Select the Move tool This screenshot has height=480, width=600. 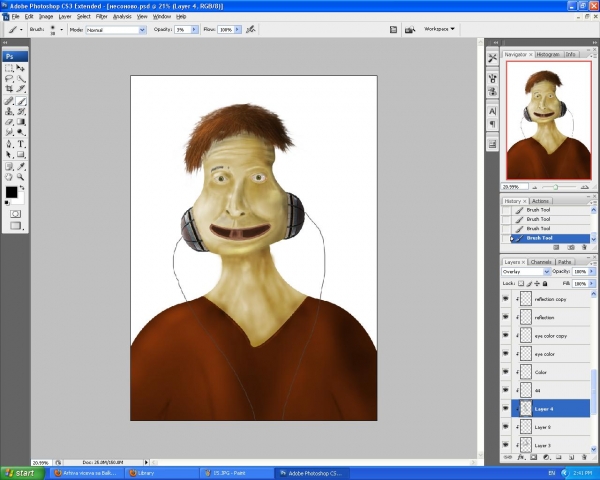point(21,68)
